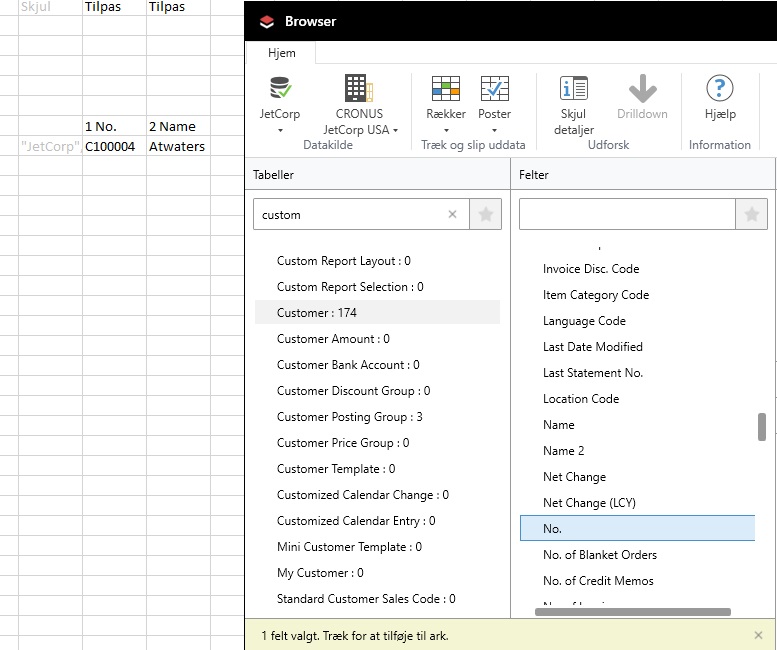This screenshot has width=777, height=650.
Task: Select field No. of Credit Memos
Action: pos(598,581)
